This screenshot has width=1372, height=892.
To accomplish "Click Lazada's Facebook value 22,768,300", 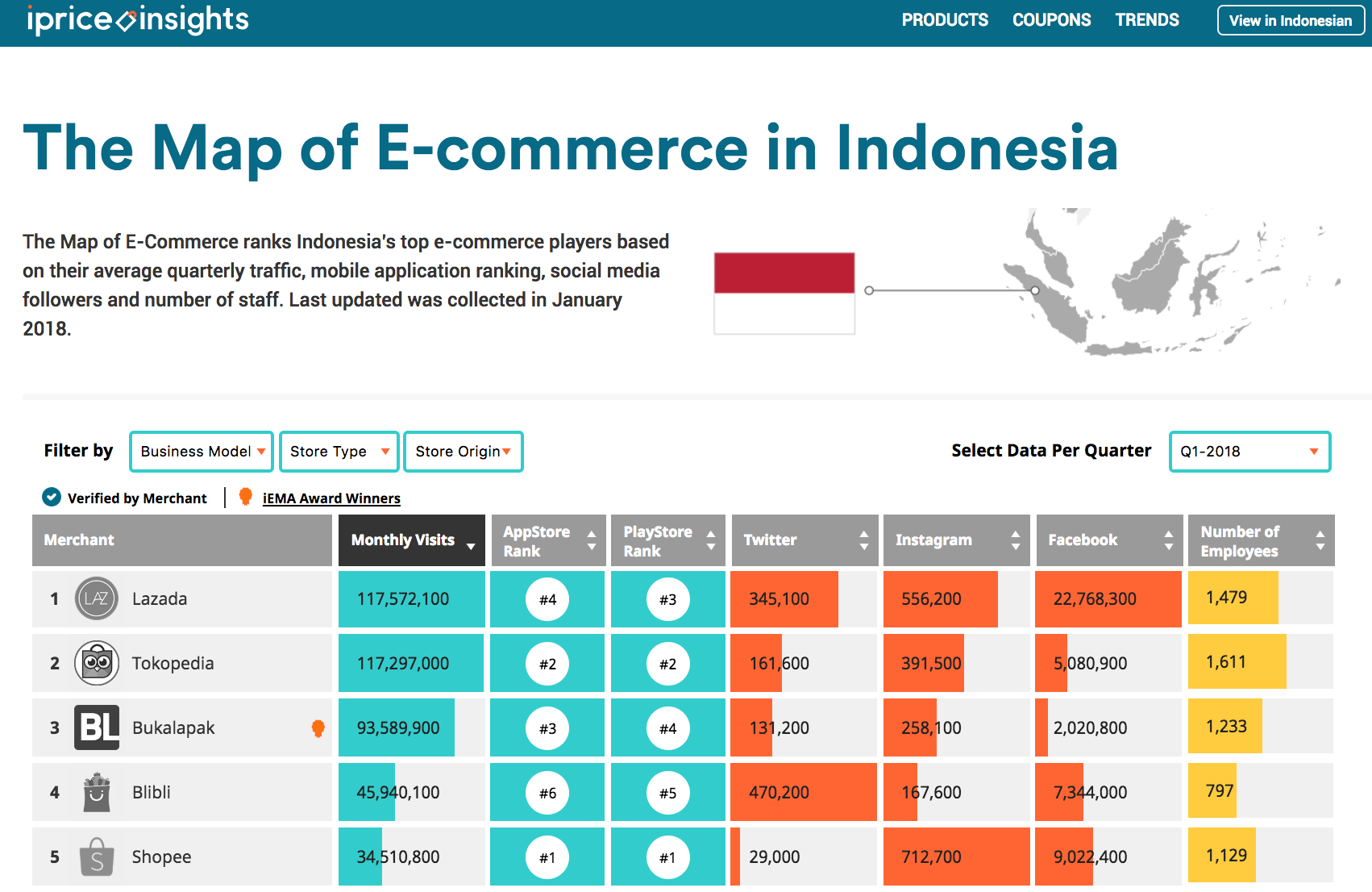I will 1095,599.
